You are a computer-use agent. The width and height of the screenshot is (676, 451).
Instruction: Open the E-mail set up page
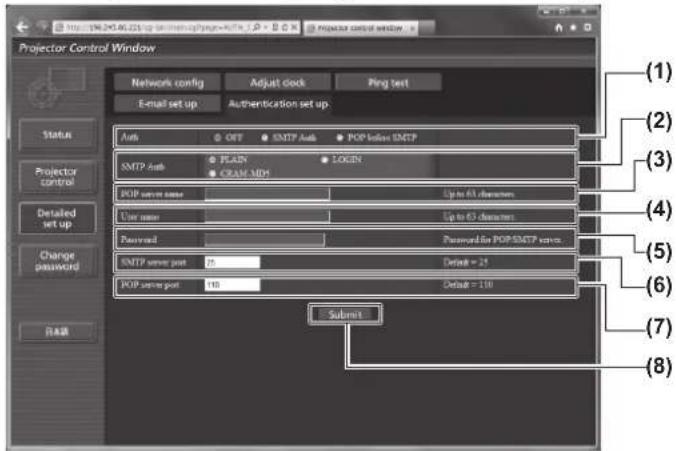pyautogui.click(x=167, y=104)
